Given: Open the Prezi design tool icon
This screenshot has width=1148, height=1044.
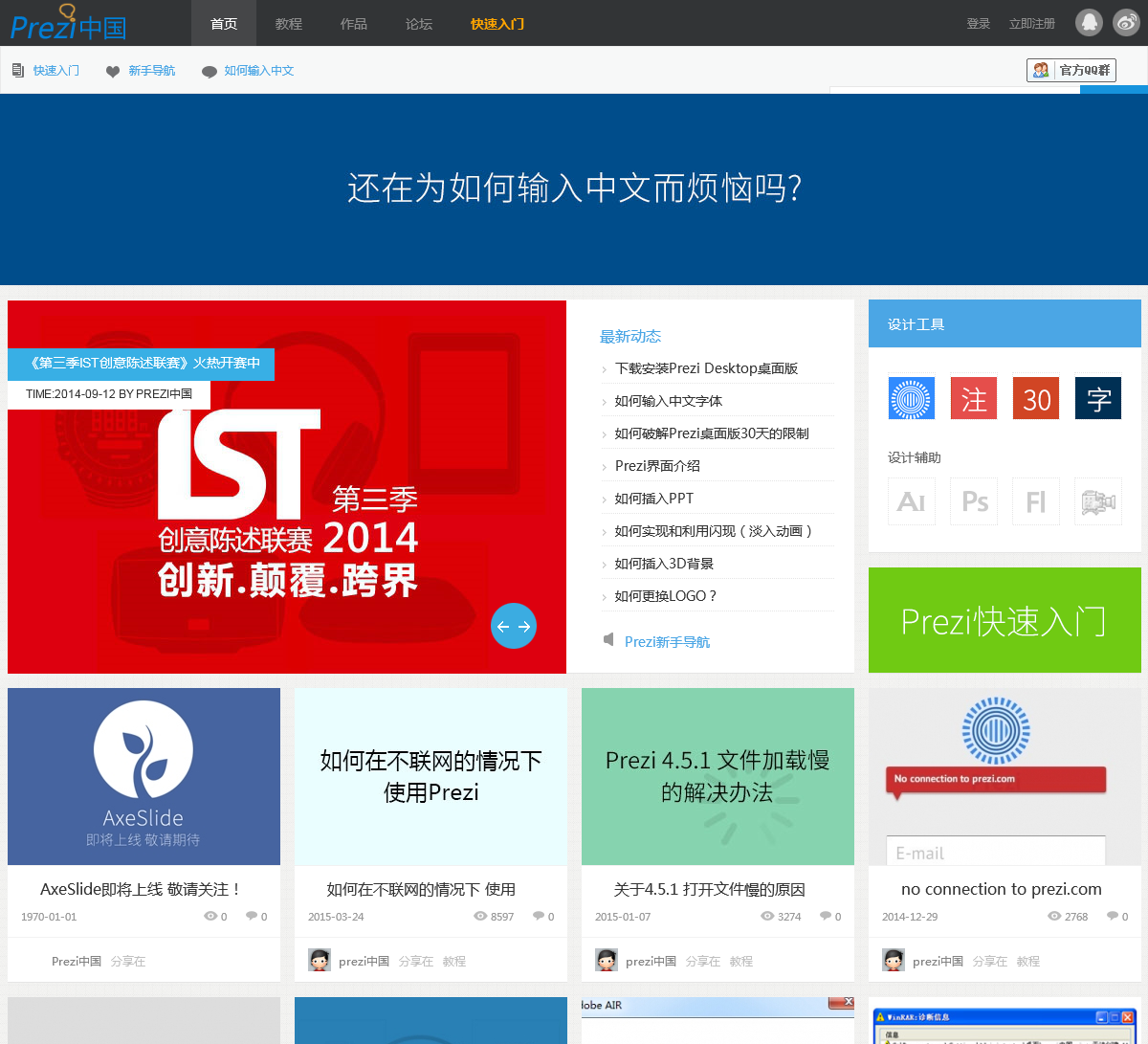Looking at the screenshot, I should [x=912, y=398].
